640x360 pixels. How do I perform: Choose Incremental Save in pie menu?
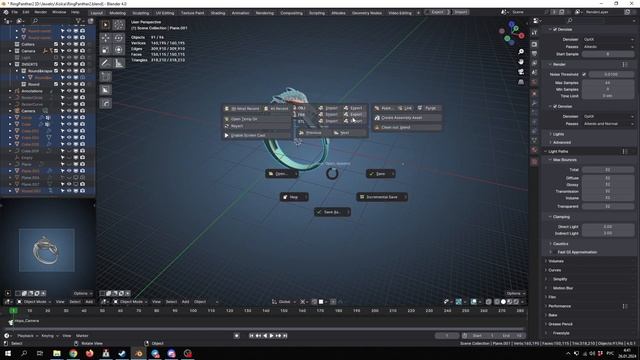[382, 197]
